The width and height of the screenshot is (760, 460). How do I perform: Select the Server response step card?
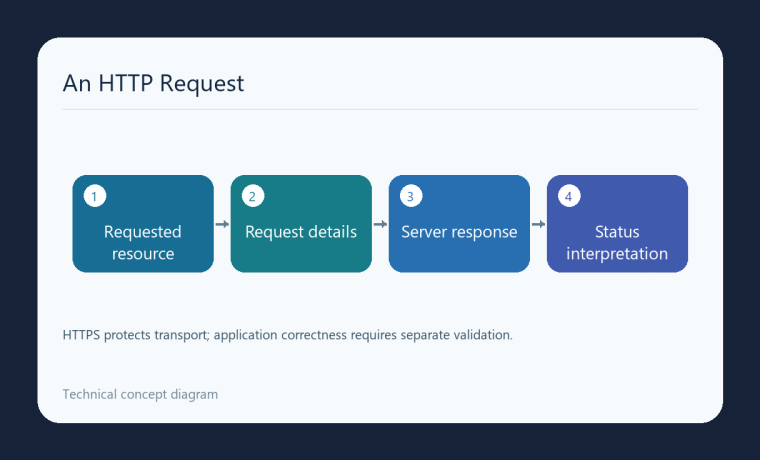(x=459, y=223)
